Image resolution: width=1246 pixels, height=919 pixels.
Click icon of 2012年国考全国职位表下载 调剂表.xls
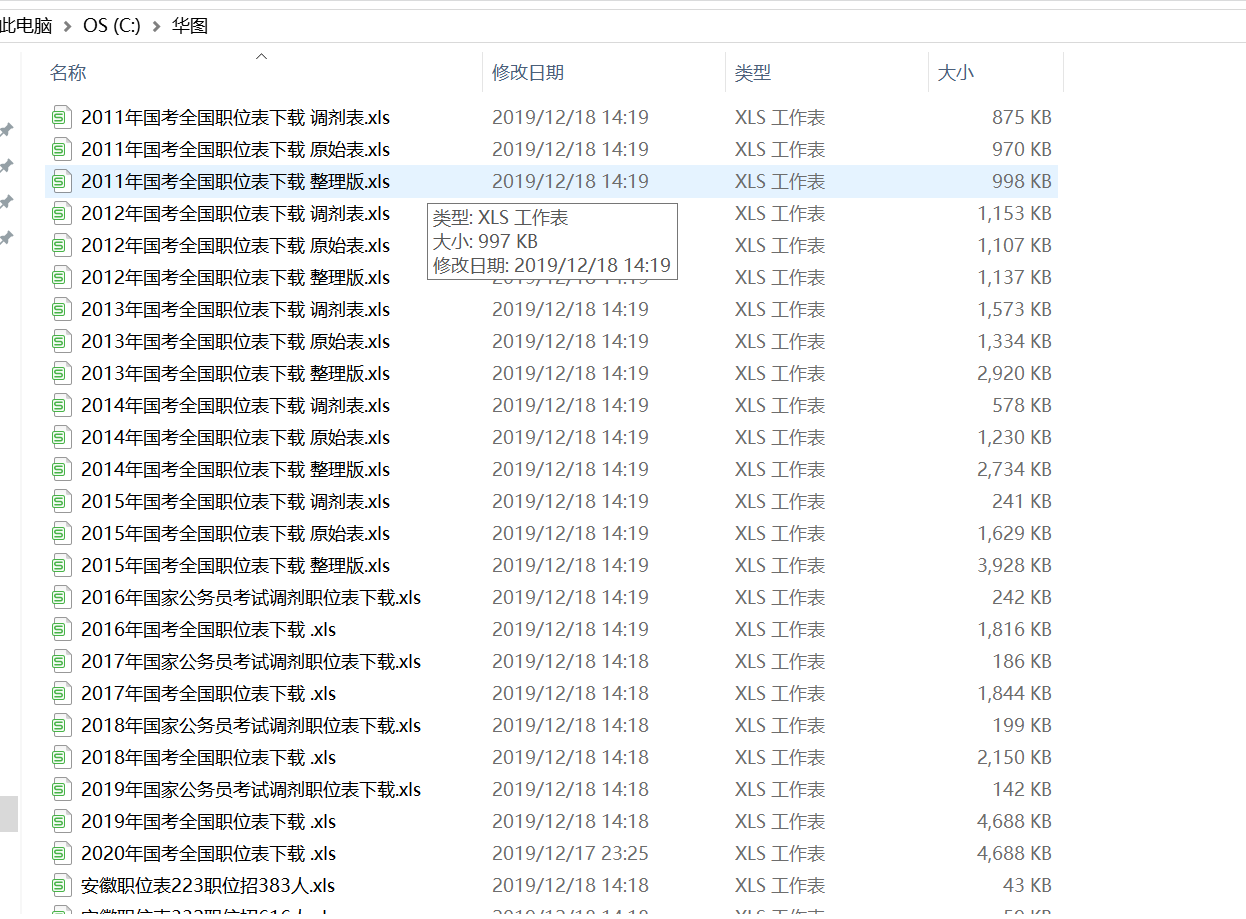(62, 213)
